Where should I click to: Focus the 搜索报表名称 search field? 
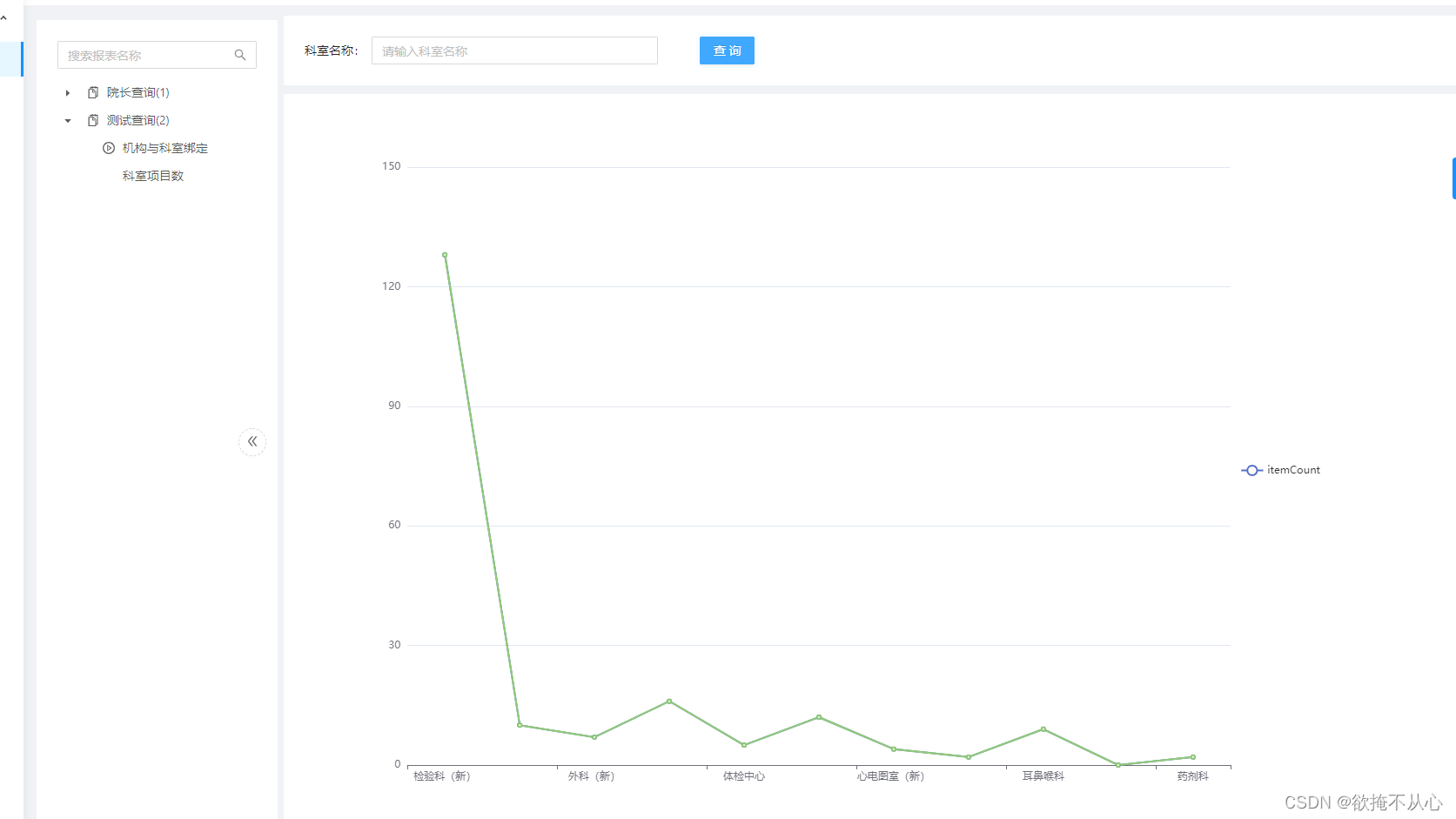(x=157, y=55)
